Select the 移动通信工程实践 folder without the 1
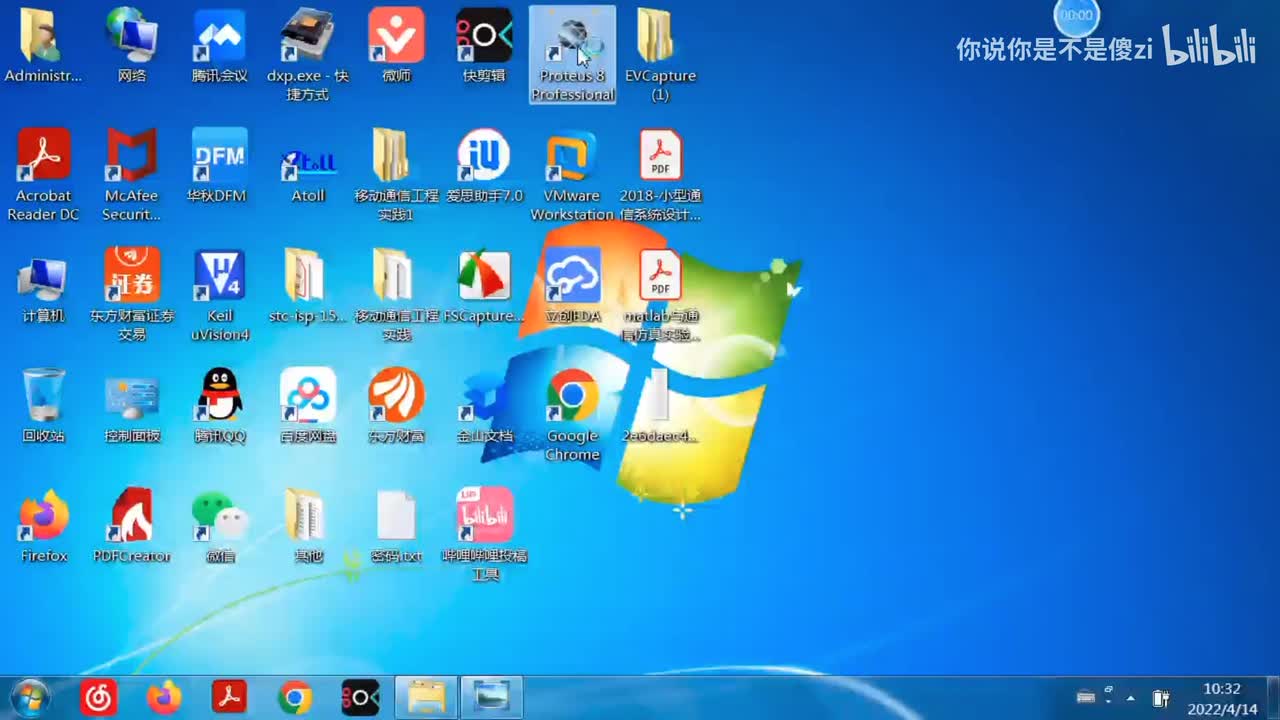This screenshot has height=720, width=1280. [396, 294]
